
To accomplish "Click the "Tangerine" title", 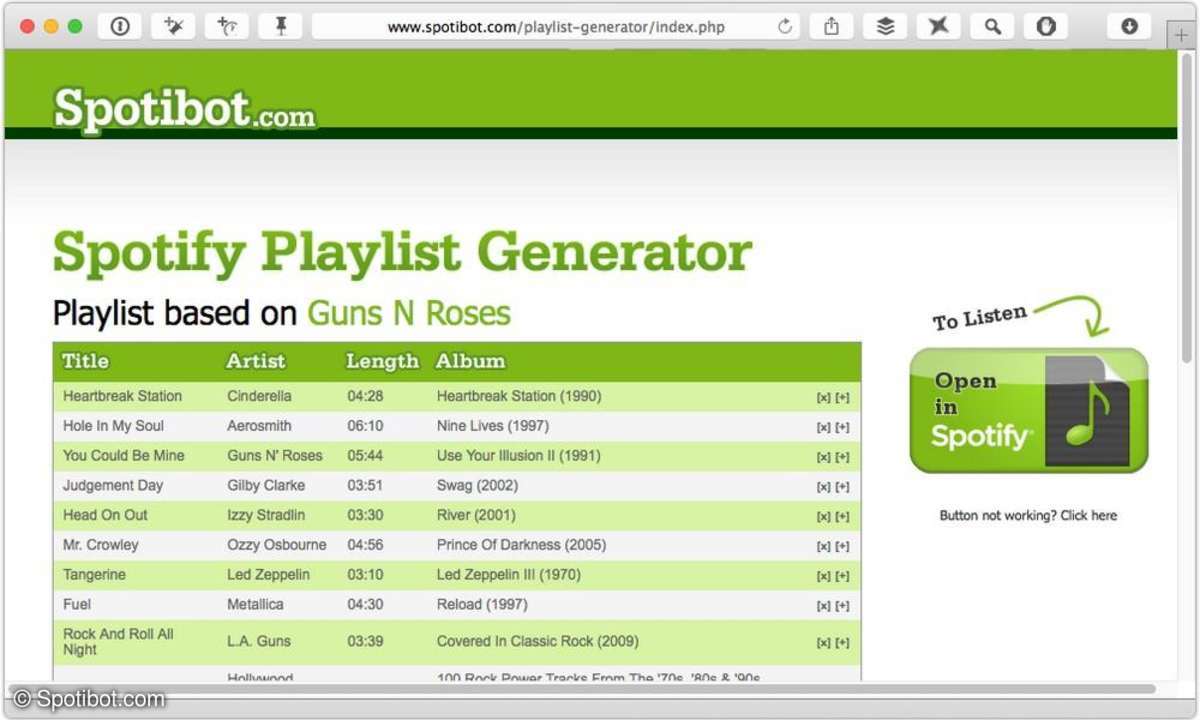I will [94, 575].
